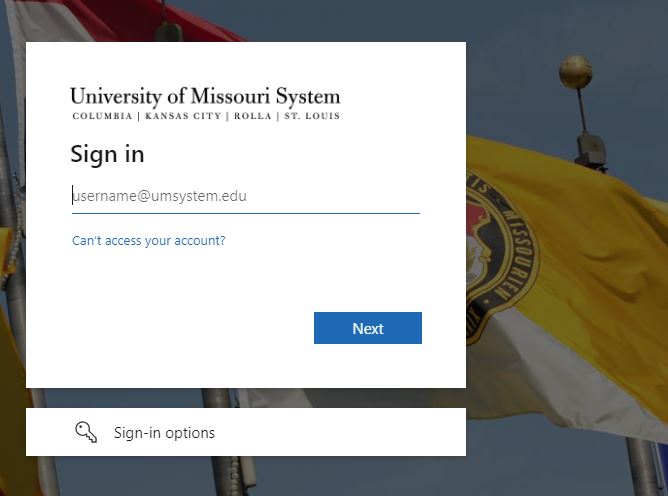Open the "Can't access your account?" link

coord(149,241)
